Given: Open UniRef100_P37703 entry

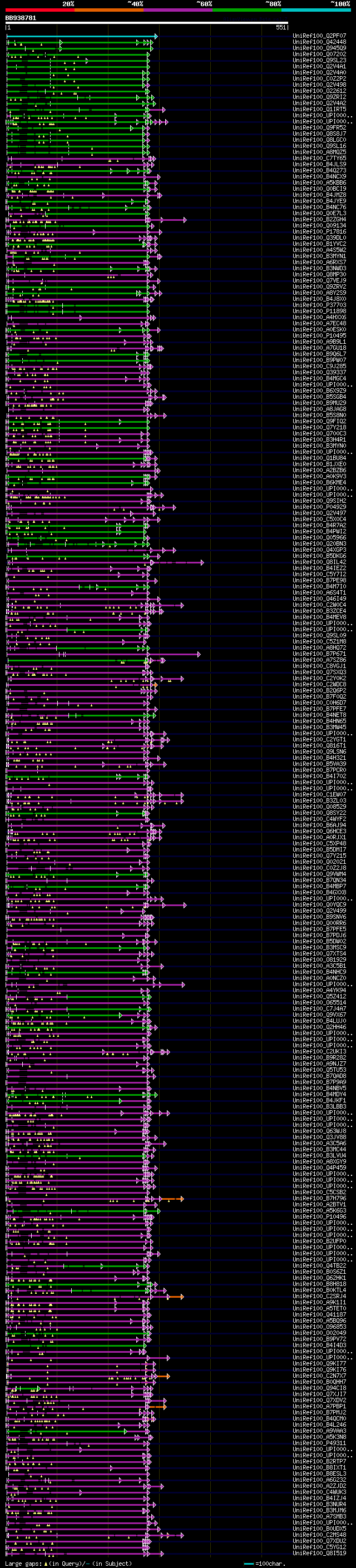Looking at the screenshot, I should click(319, 305).
